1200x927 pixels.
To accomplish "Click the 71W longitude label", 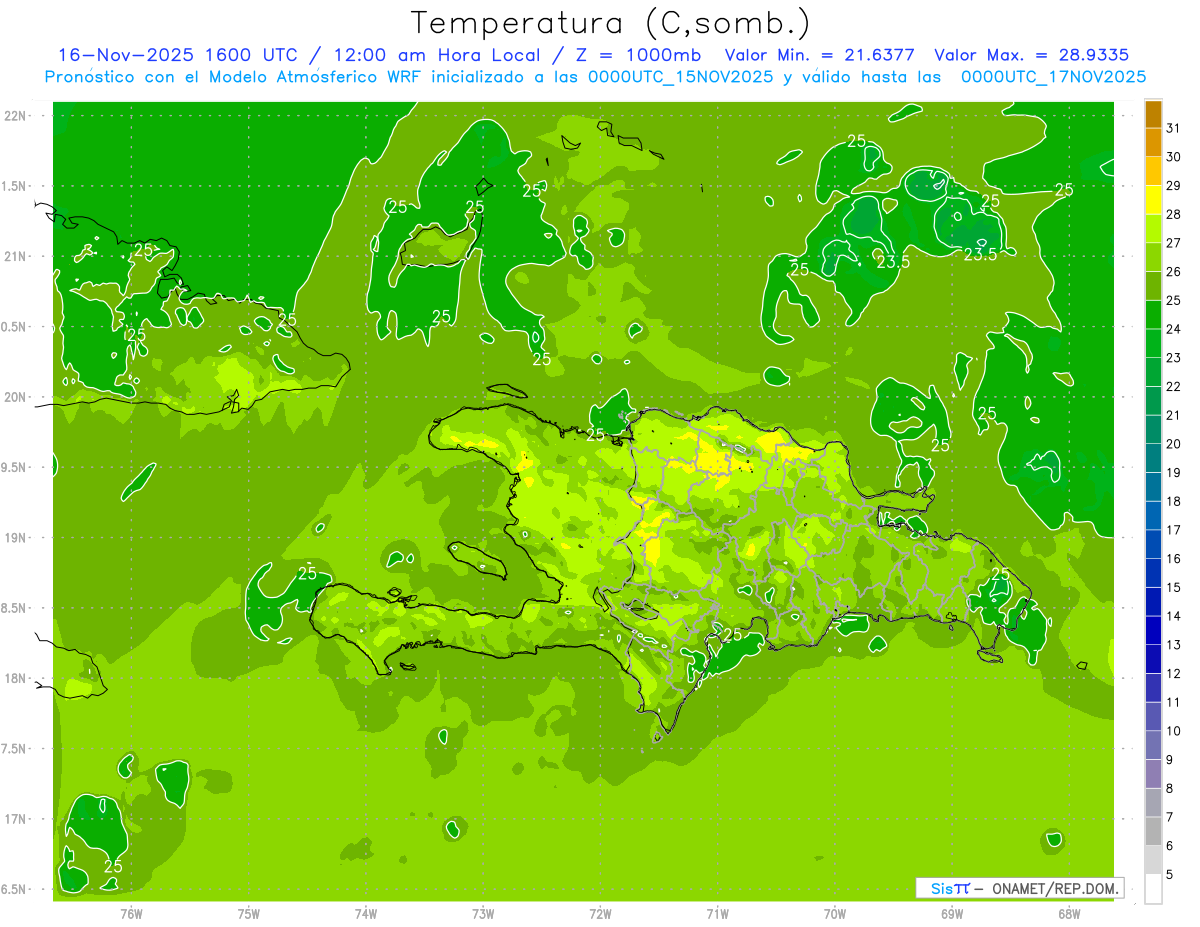I will coord(717,913).
